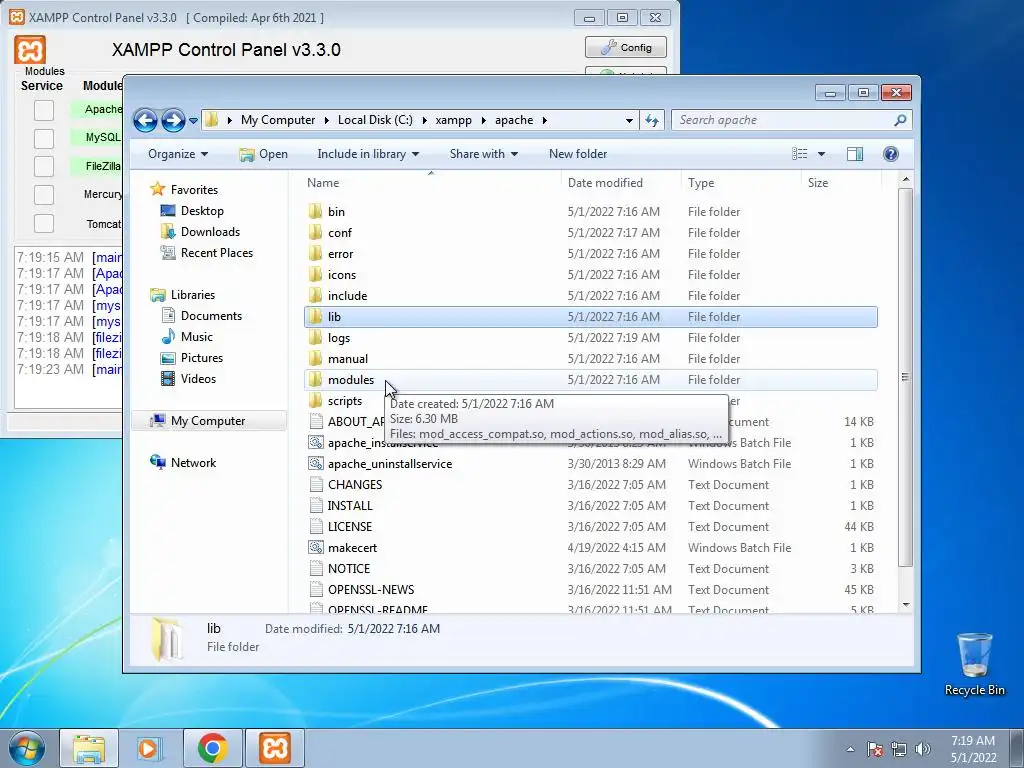Viewport: 1024px width, 768px height.
Task: Expand the arrow after apache in breadcrumb
Action: (x=545, y=120)
